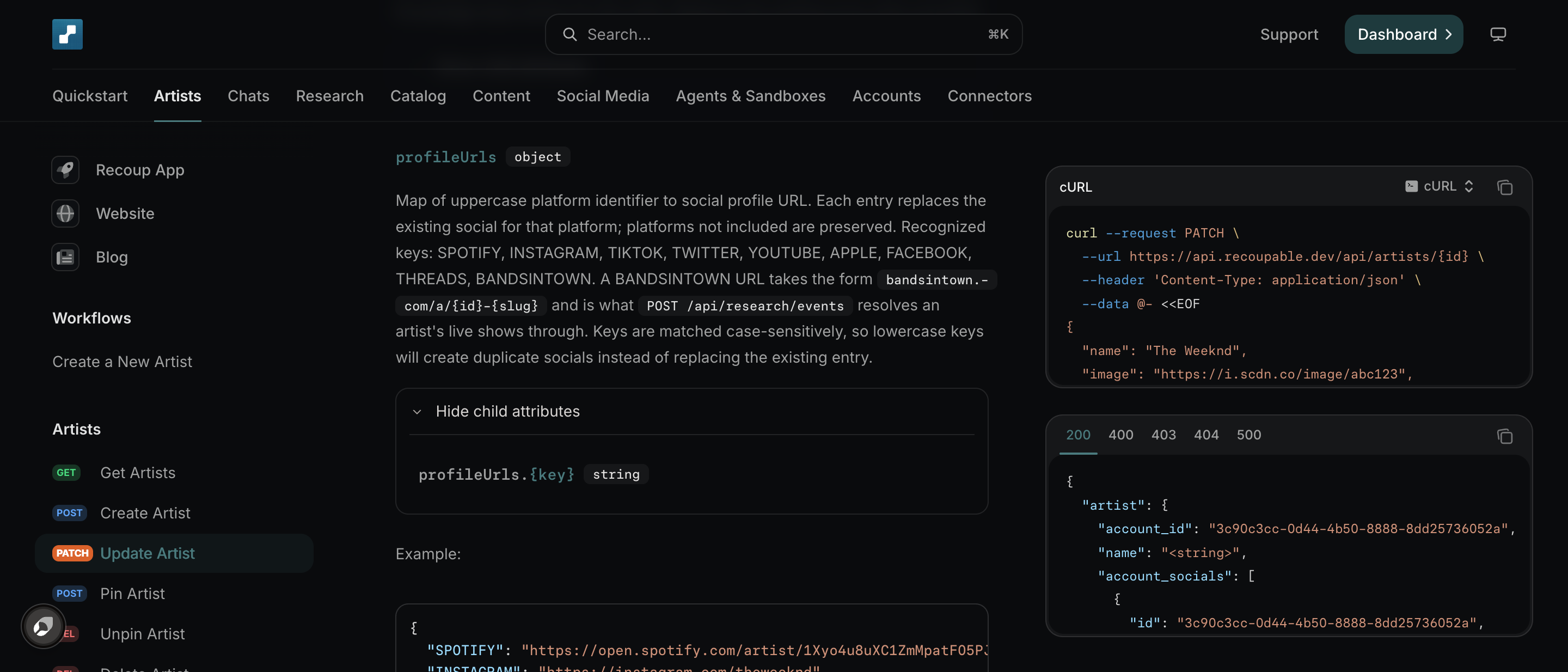Image resolution: width=1568 pixels, height=672 pixels.
Task: Open the Quickstart tab
Action: click(x=90, y=95)
